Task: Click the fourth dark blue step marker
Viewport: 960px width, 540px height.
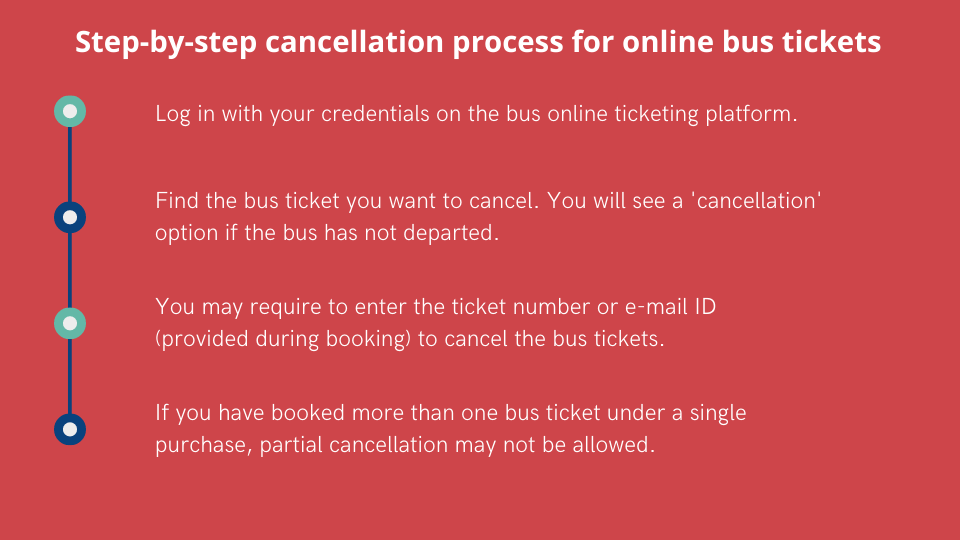Action: [70, 429]
